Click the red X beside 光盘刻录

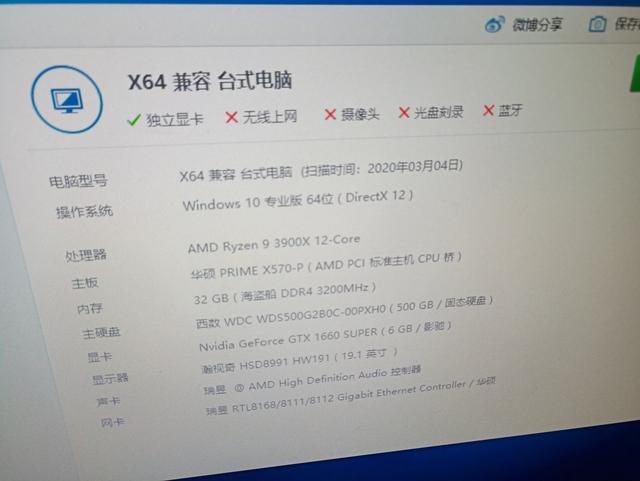click(404, 113)
